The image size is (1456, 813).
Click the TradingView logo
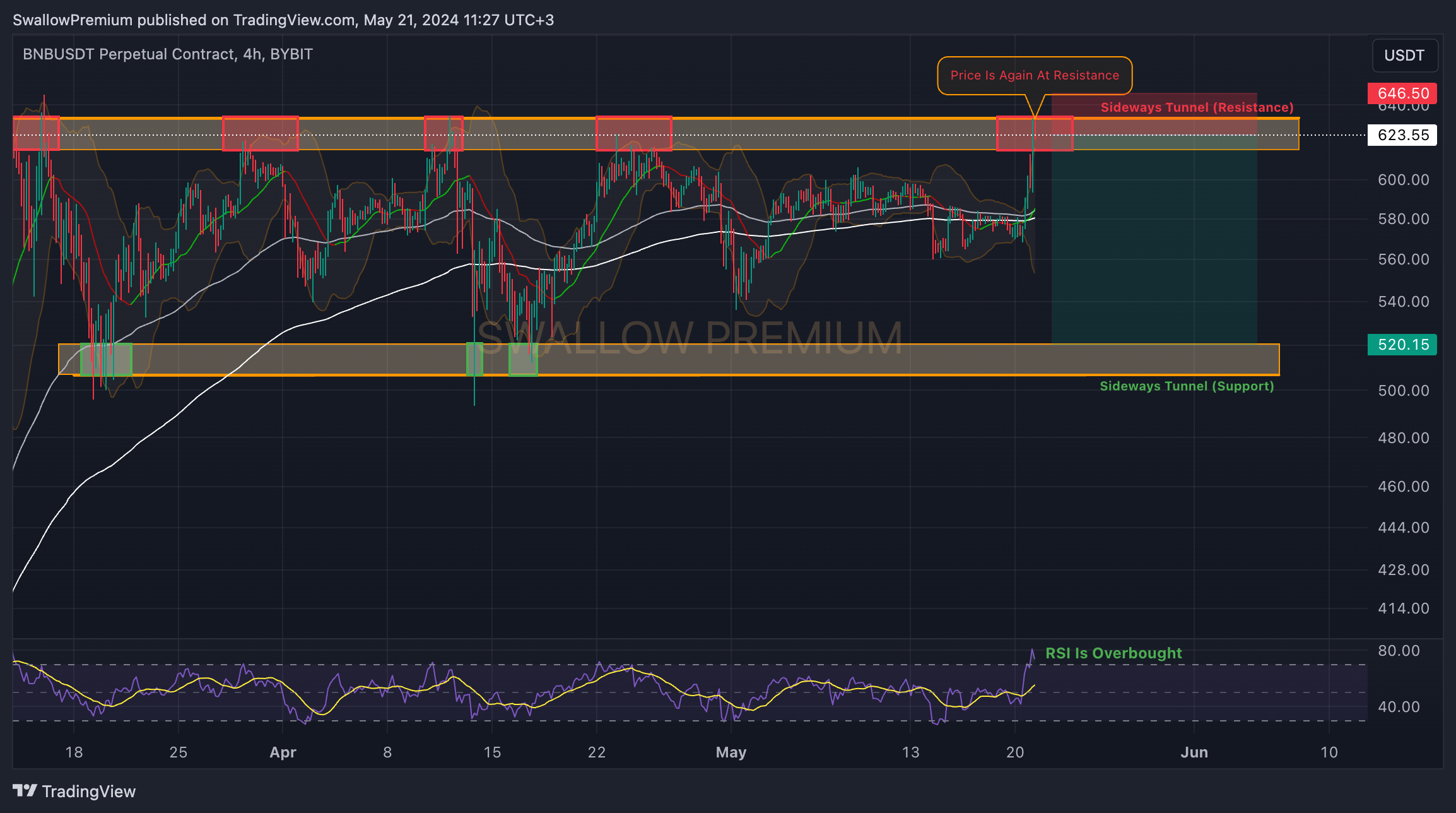[x=74, y=792]
